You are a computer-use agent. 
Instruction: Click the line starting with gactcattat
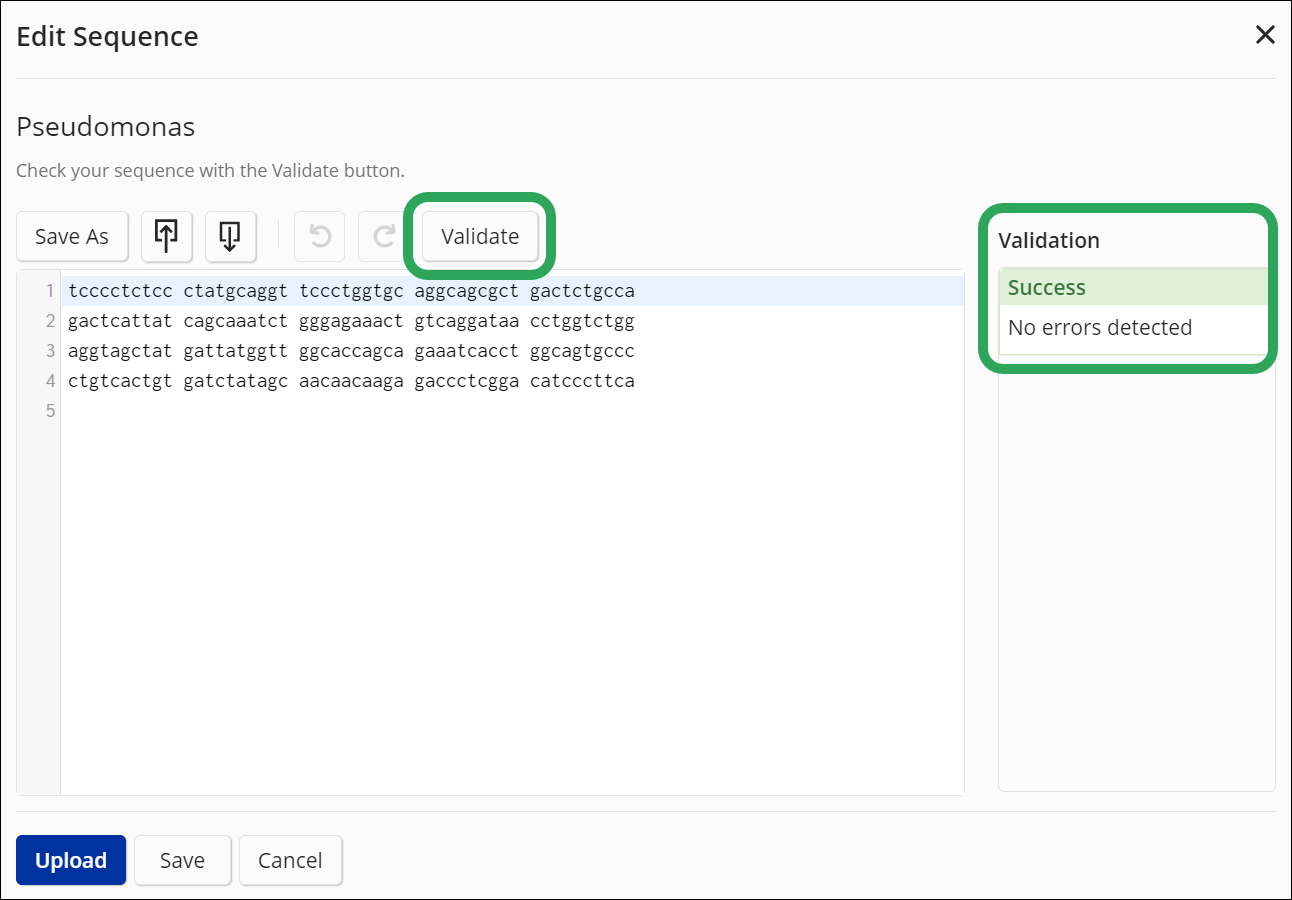coord(351,322)
